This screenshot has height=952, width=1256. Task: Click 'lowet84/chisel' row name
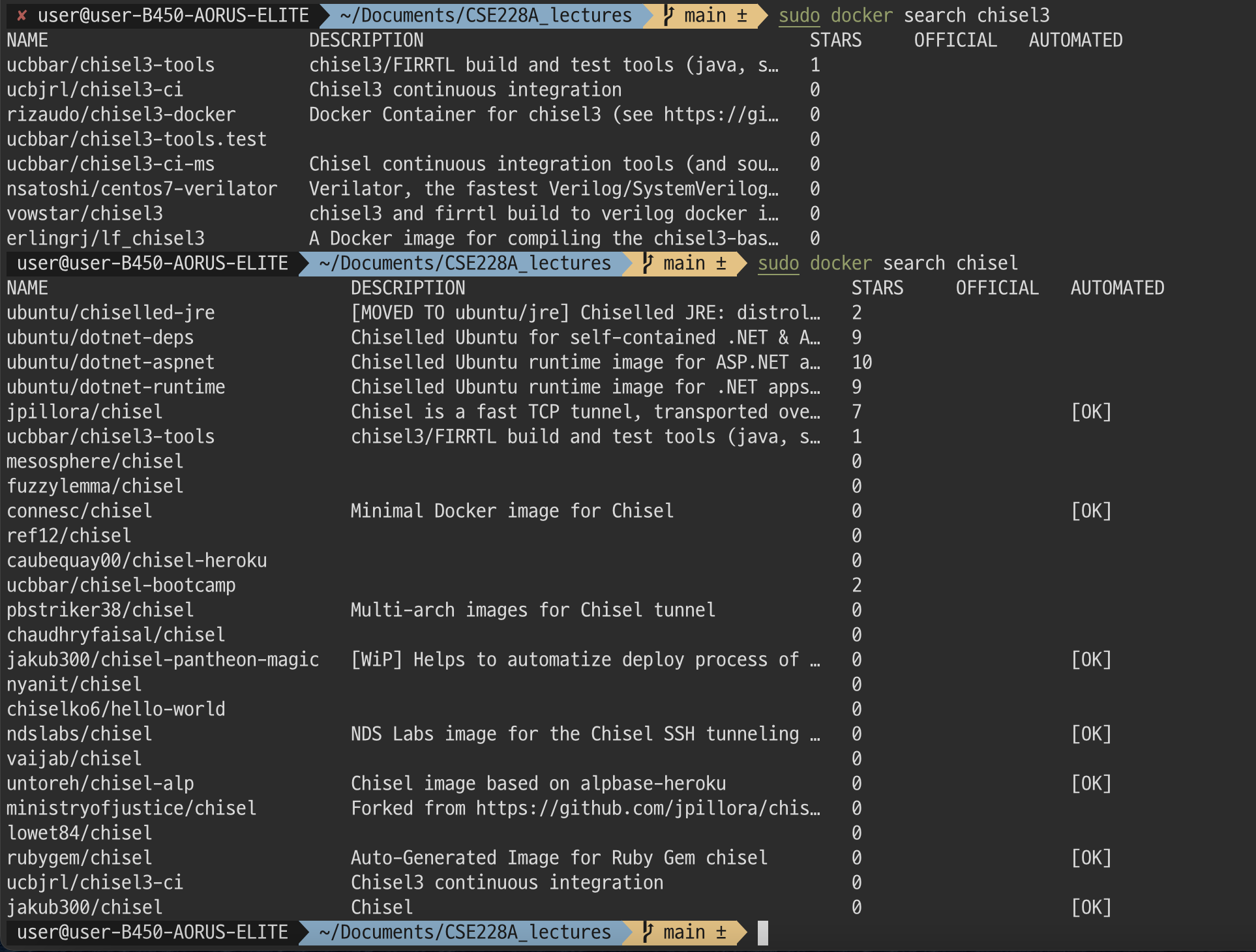[x=80, y=833]
